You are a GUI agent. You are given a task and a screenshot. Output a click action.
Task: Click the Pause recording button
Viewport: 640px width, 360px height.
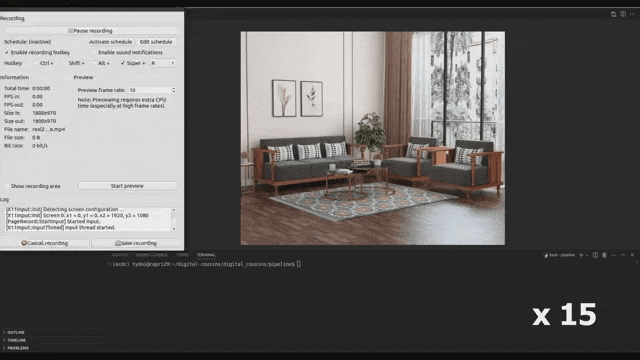click(91, 31)
